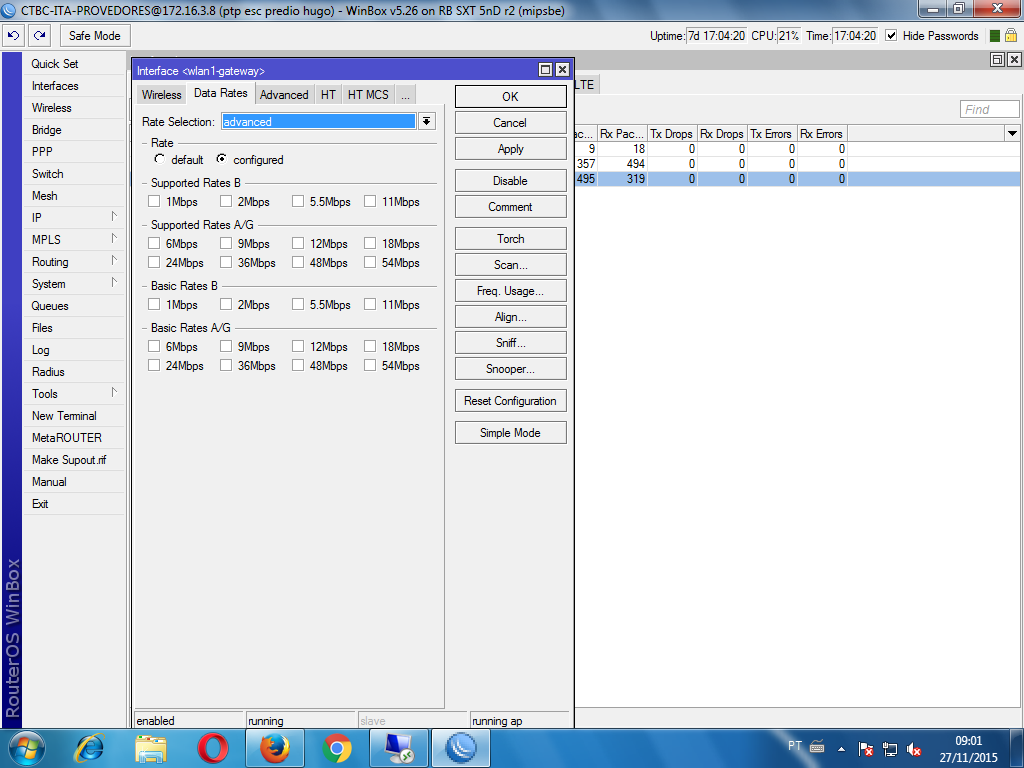Click the on-screen keyboard tray icon
This screenshot has height=768, width=1024.
(x=817, y=746)
